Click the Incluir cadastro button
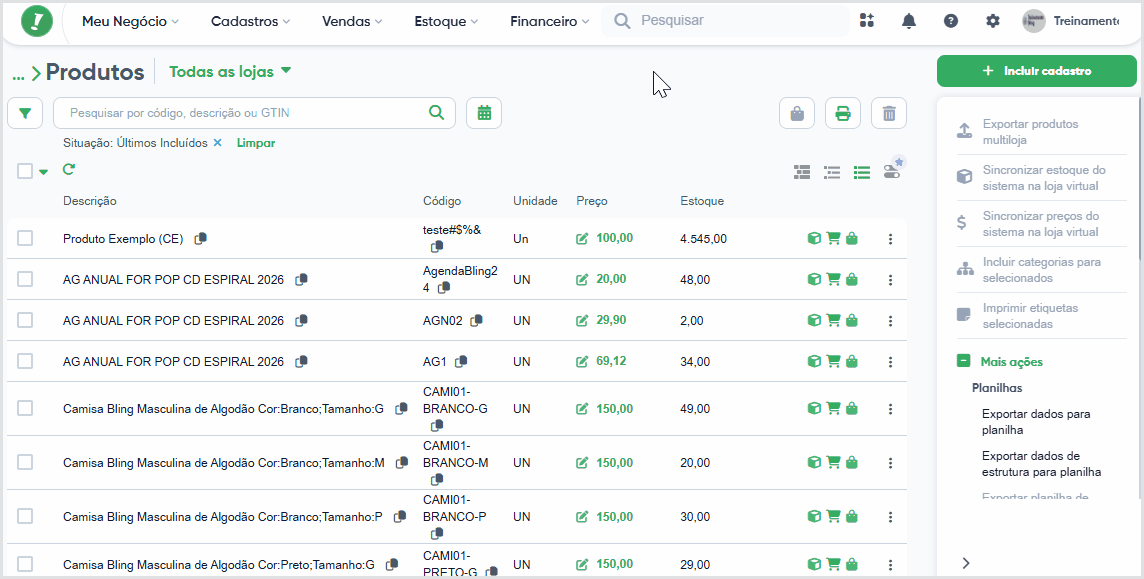The height and width of the screenshot is (579, 1144). 1037,71
